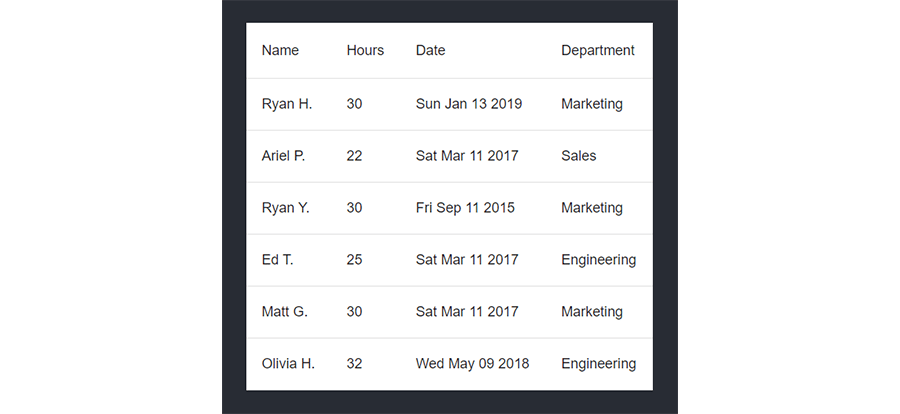Screen dimensions: 900x414
Task: Select the Sales department cell
Action: click(579, 156)
